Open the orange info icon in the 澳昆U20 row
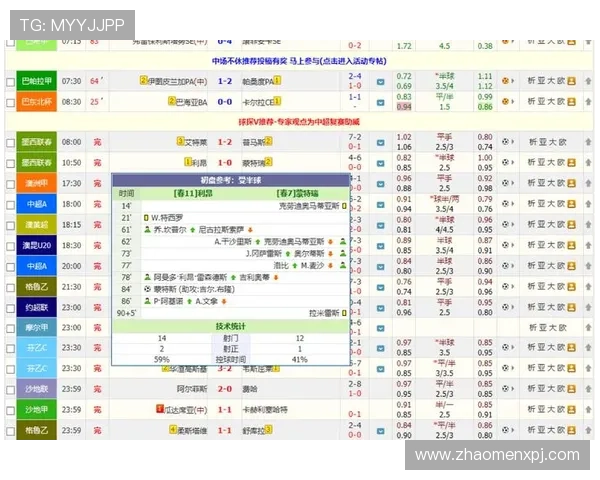The height and width of the screenshot is (480, 600). pyautogui.click(x=571, y=245)
